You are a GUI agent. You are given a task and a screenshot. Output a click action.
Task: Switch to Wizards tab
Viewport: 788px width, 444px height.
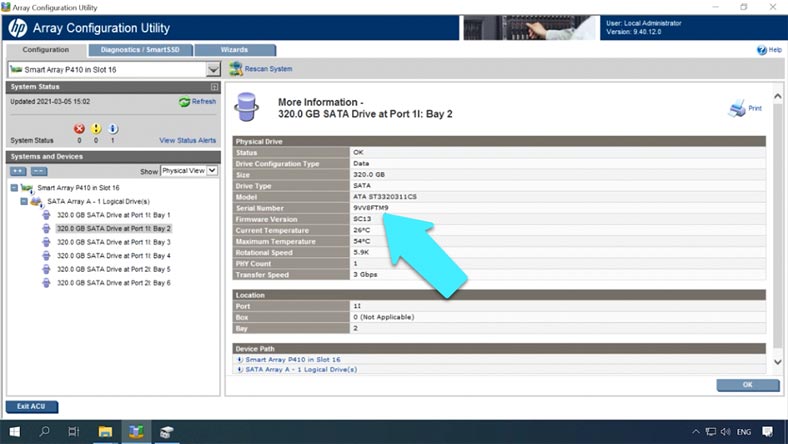coord(235,50)
